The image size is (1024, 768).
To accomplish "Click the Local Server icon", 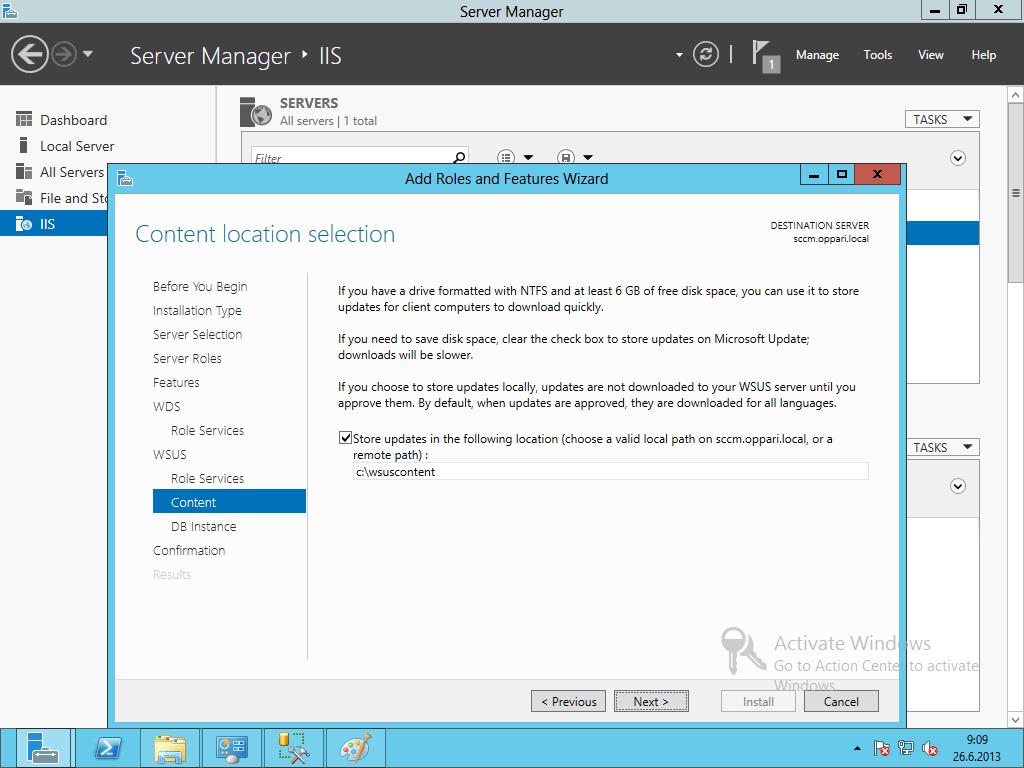I will click(x=24, y=145).
